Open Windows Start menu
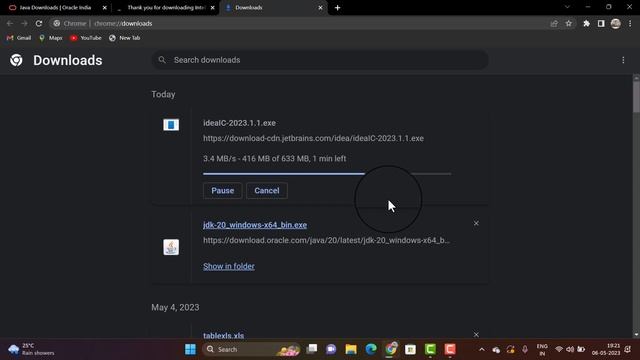Image resolution: width=640 pixels, height=360 pixels. tap(190, 349)
